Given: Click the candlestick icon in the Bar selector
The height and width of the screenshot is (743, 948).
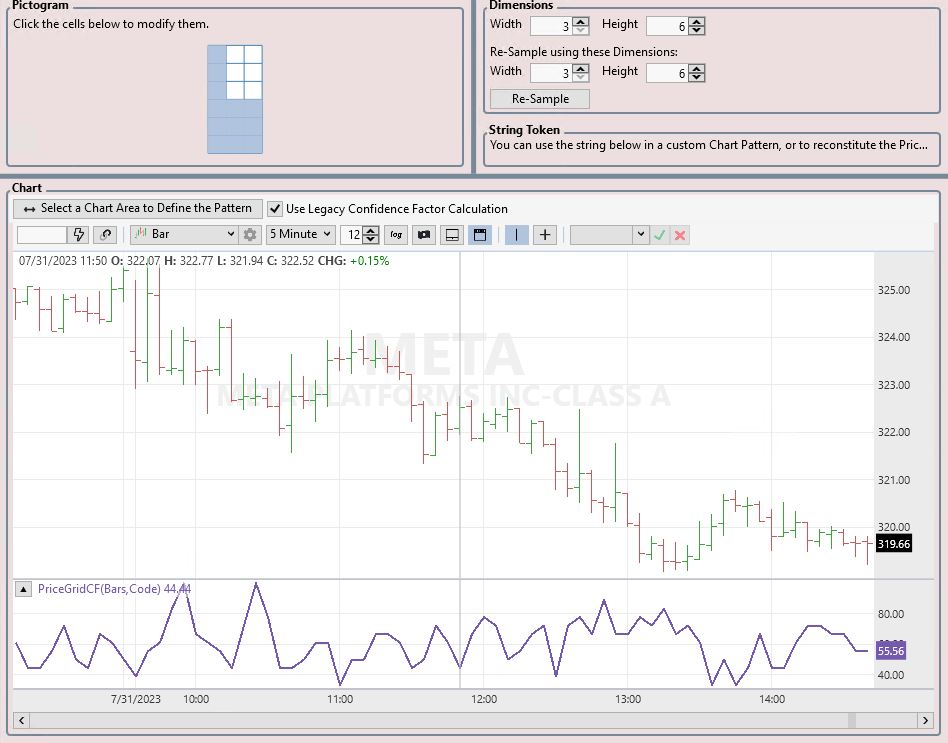Looking at the screenshot, I should coord(141,233).
